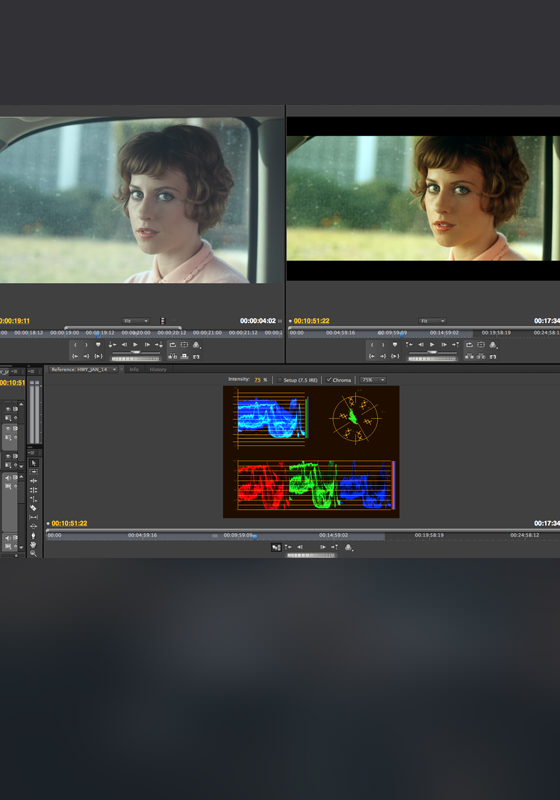Viewport: 560px width, 800px height.
Task: Select the Rate Stretch tool
Action: click(34, 499)
